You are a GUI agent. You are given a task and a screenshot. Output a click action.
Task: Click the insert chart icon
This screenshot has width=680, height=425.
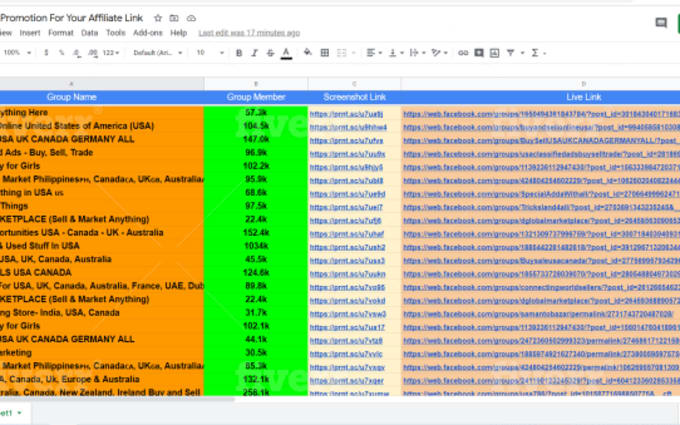click(494, 53)
